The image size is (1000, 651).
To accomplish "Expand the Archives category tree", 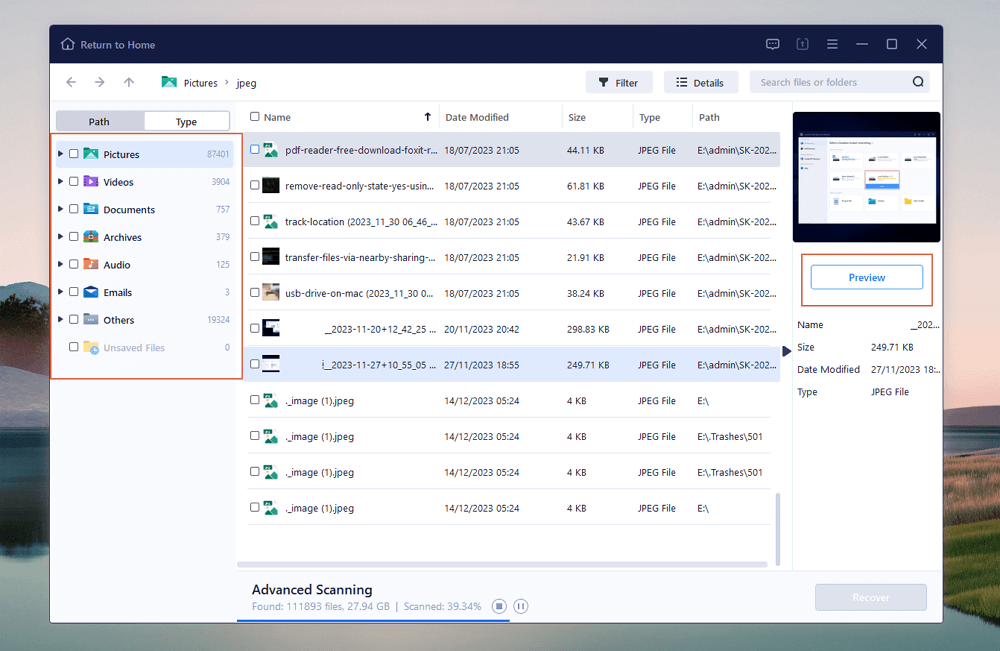I will click(x=60, y=237).
